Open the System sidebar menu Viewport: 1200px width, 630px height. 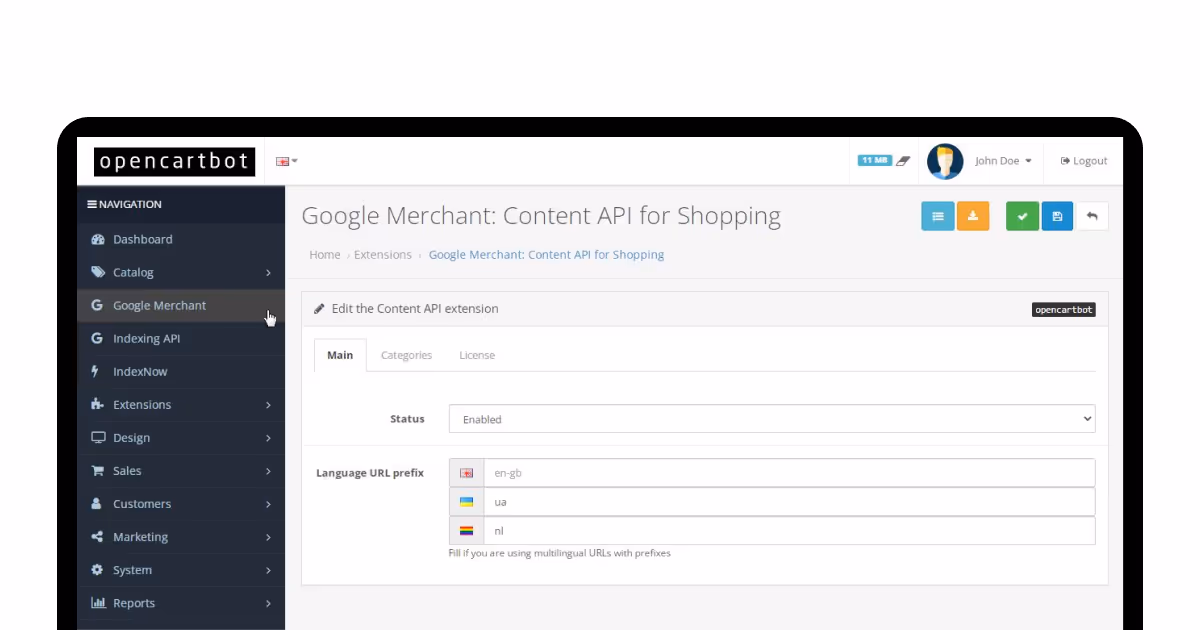tap(181, 569)
